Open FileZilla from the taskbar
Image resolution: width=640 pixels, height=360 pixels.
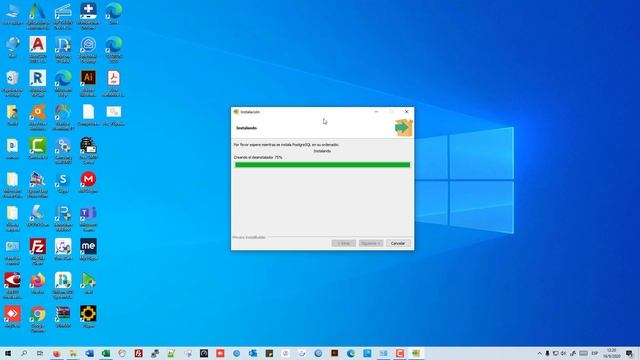click(138, 353)
